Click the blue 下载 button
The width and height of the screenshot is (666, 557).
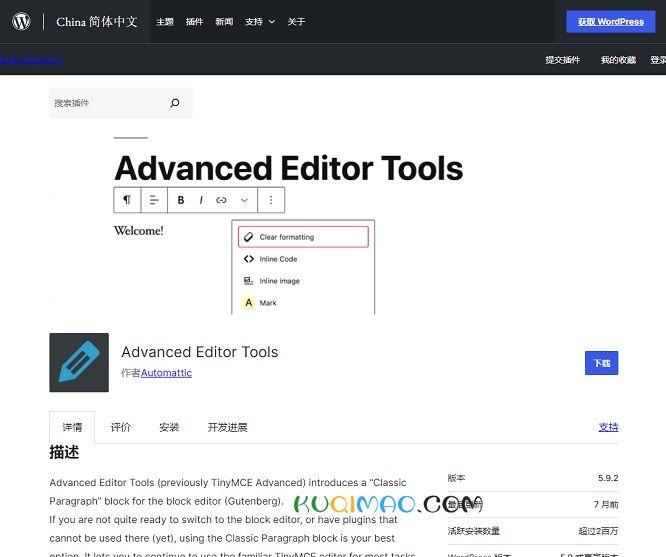tap(601, 363)
